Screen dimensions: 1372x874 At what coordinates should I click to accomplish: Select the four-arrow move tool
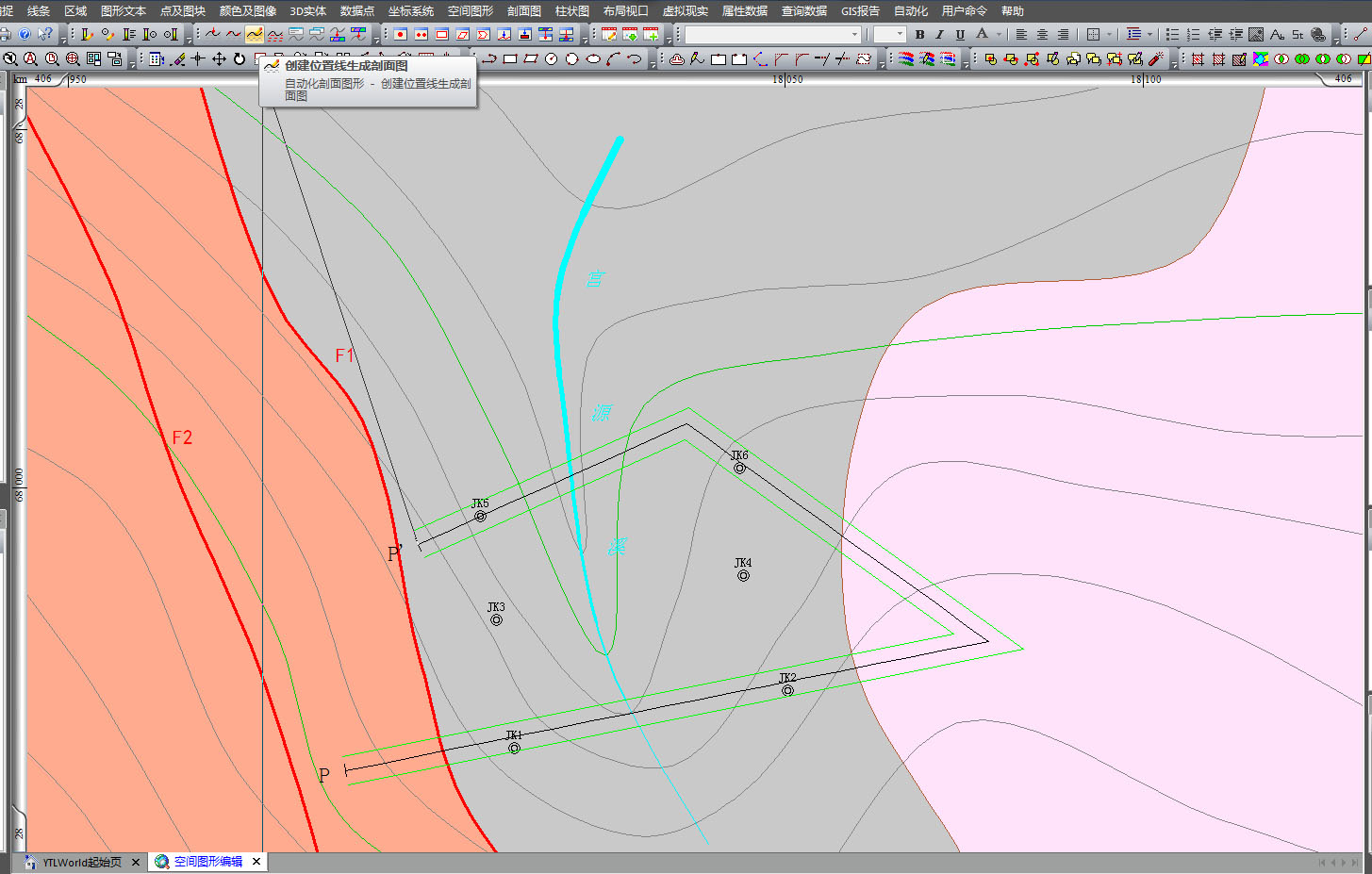coord(219,58)
